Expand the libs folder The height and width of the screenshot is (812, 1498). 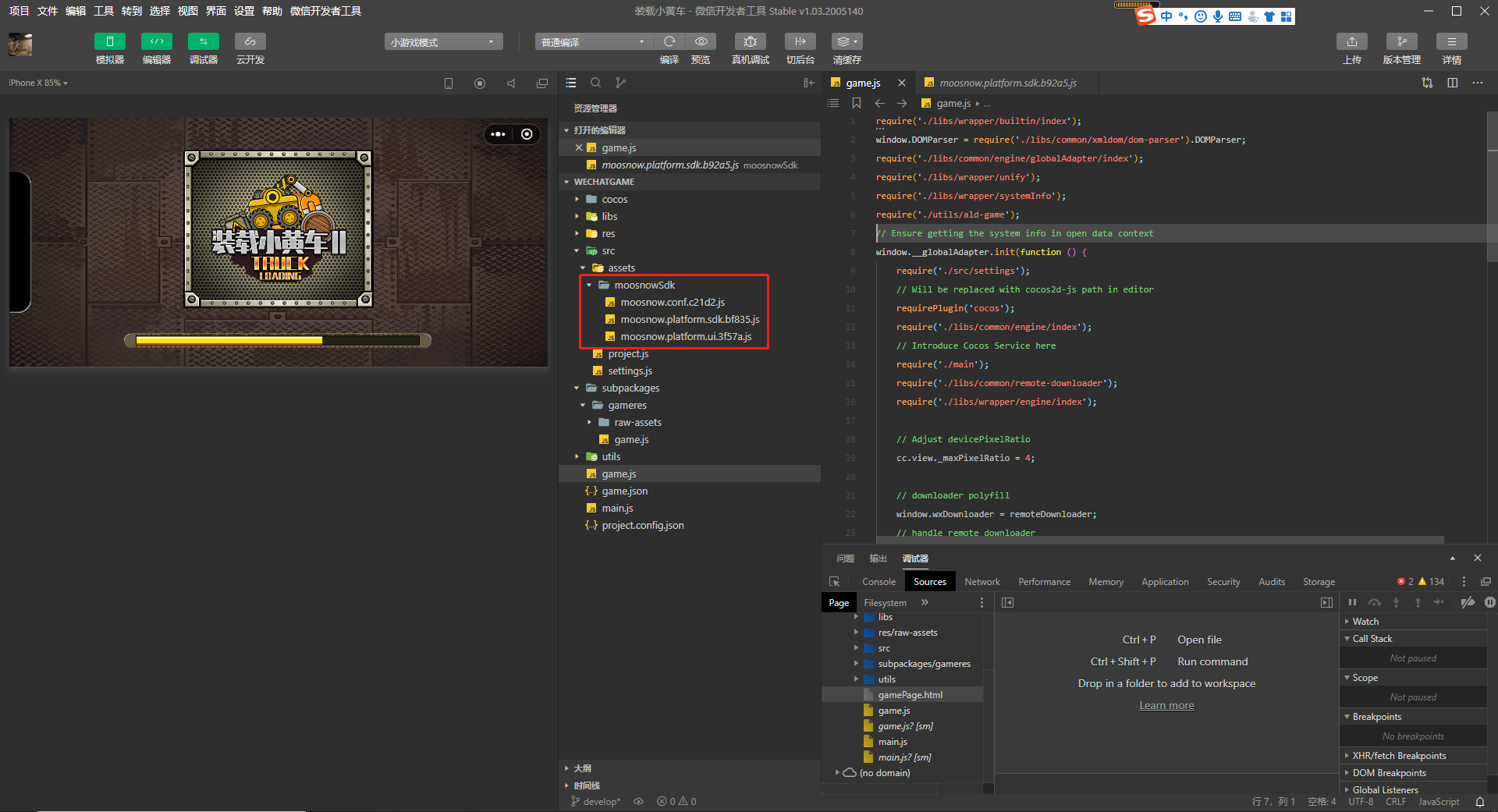click(x=690, y=216)
